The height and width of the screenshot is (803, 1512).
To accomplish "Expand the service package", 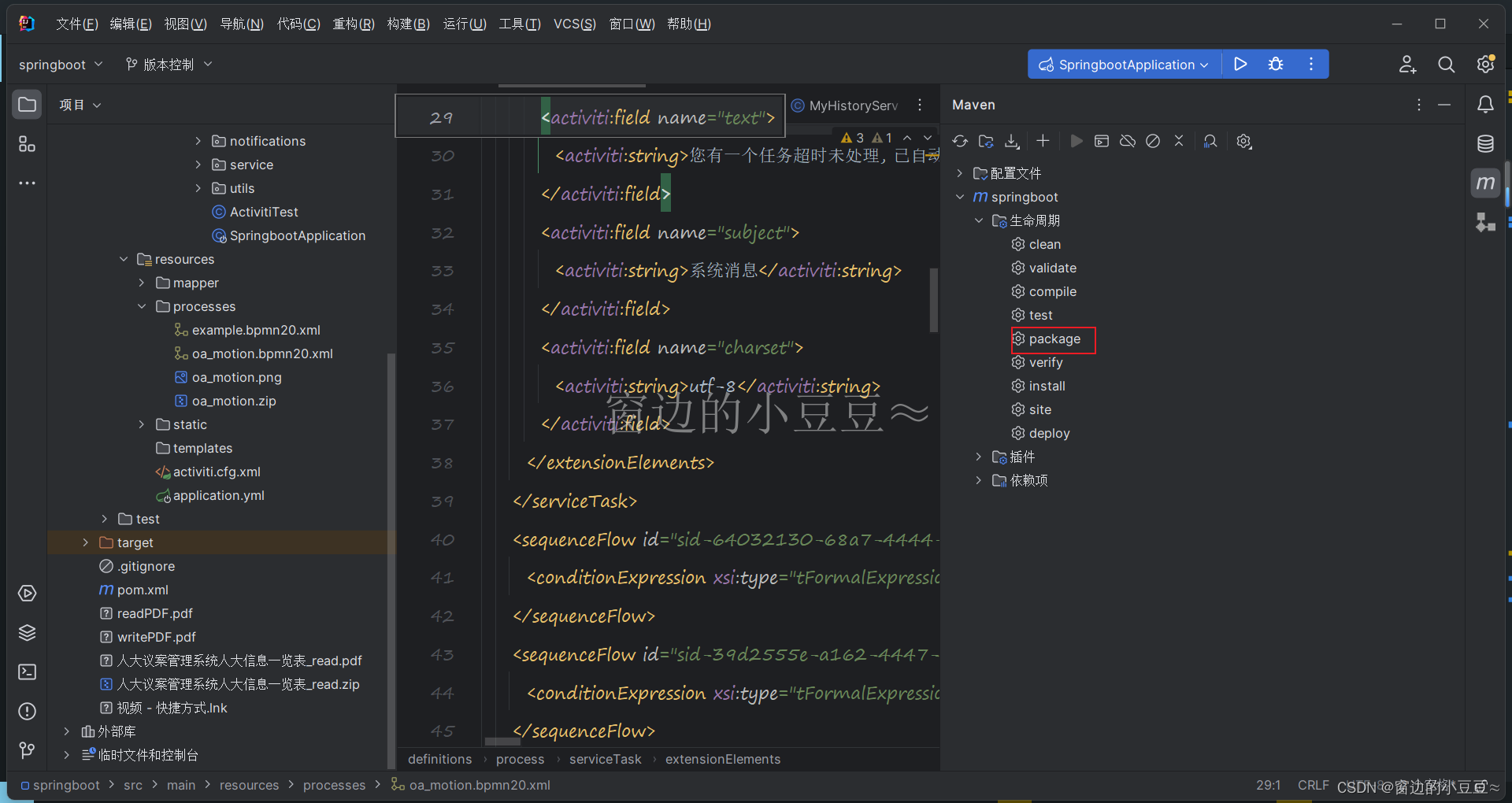I will point(198,165).
